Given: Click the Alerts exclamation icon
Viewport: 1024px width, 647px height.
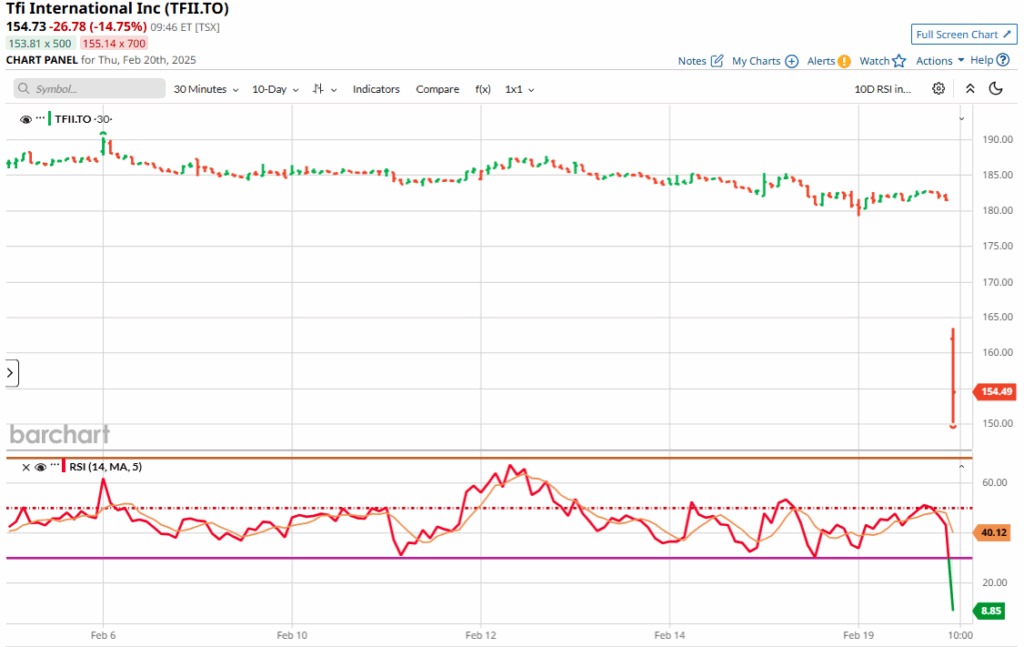Looking at the screenshot, I should tap(844, 61).
